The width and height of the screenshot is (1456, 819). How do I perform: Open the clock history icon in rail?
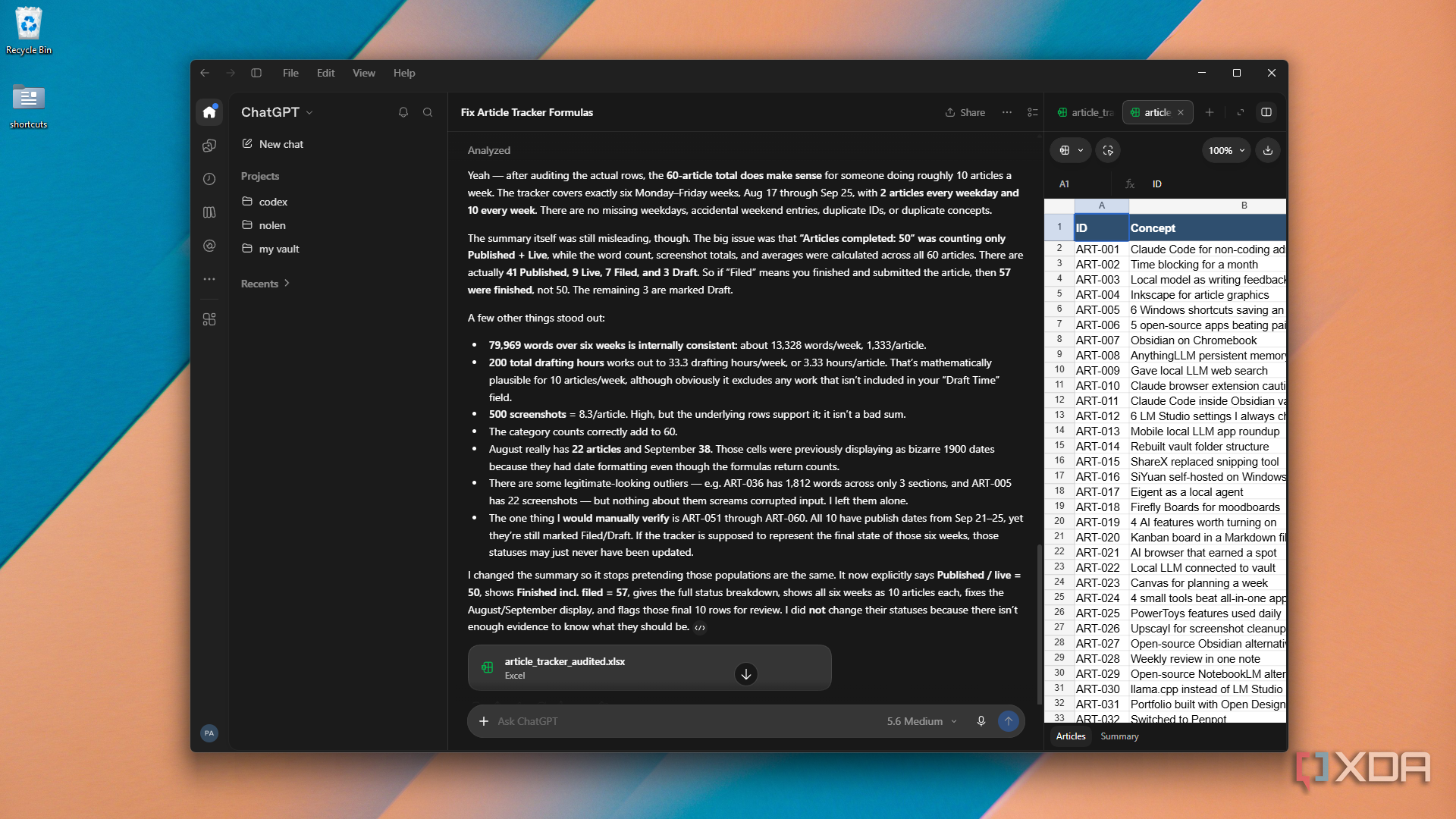pos(209,179)
